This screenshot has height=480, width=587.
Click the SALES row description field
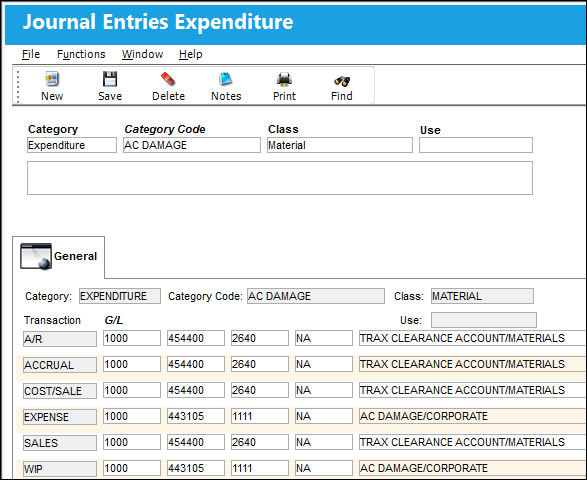[472, 442]
